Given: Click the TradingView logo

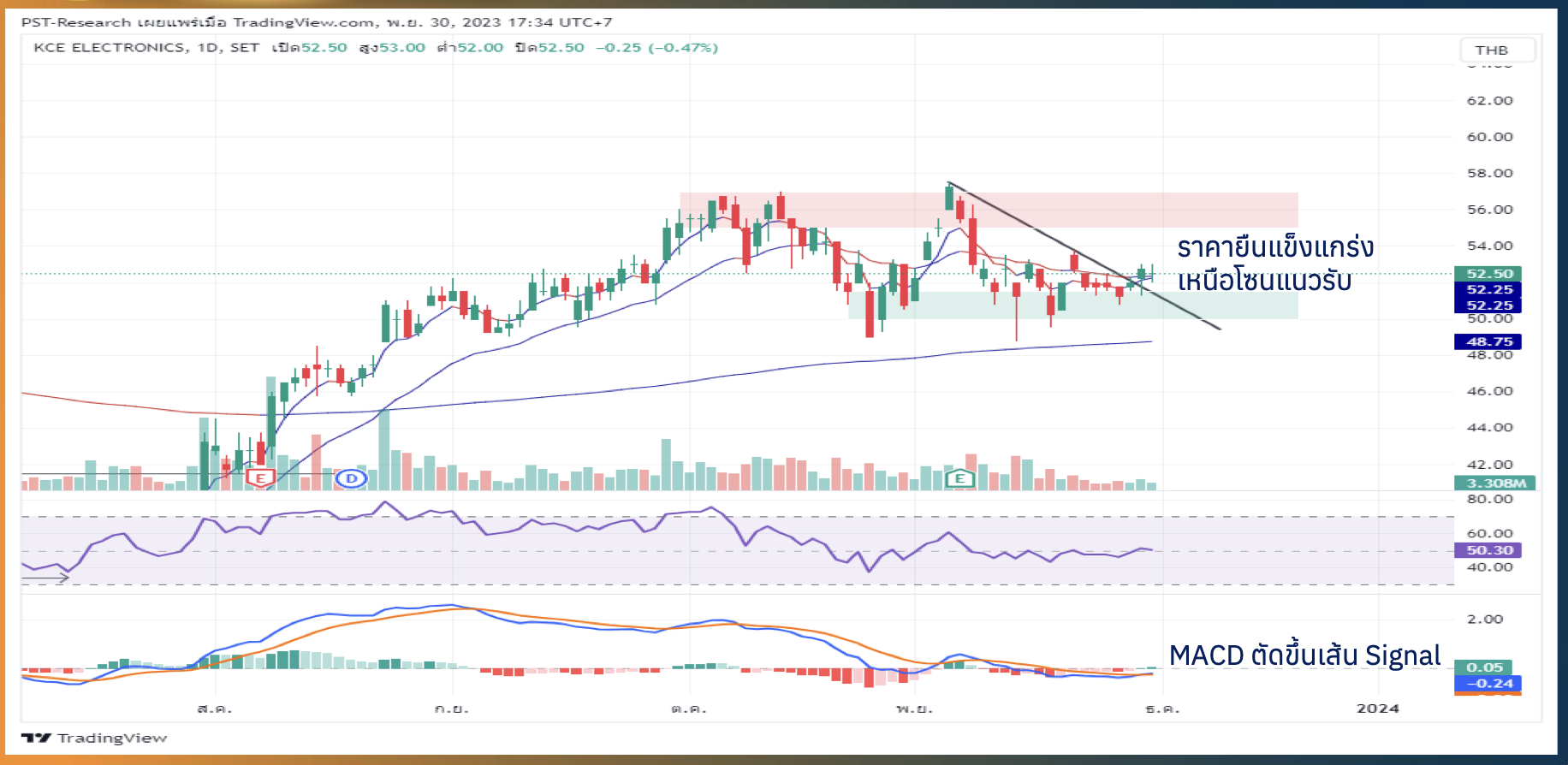Looking at the screenshot, I should pos(94,738).
